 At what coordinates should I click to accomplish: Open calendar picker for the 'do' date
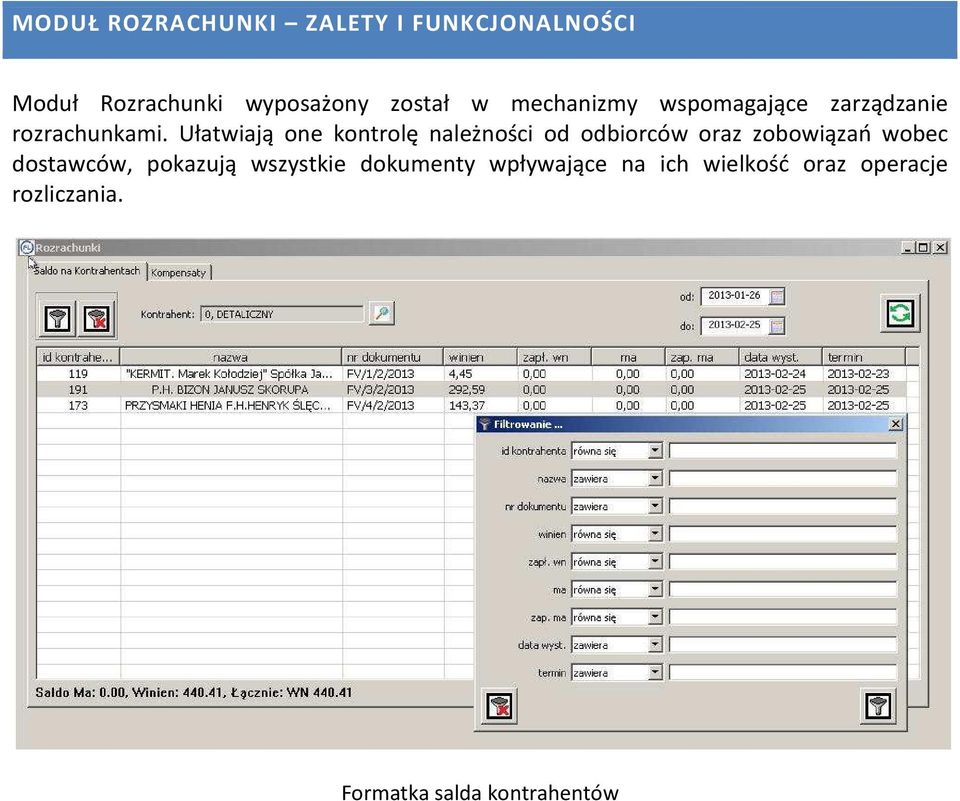click(776, 326)
